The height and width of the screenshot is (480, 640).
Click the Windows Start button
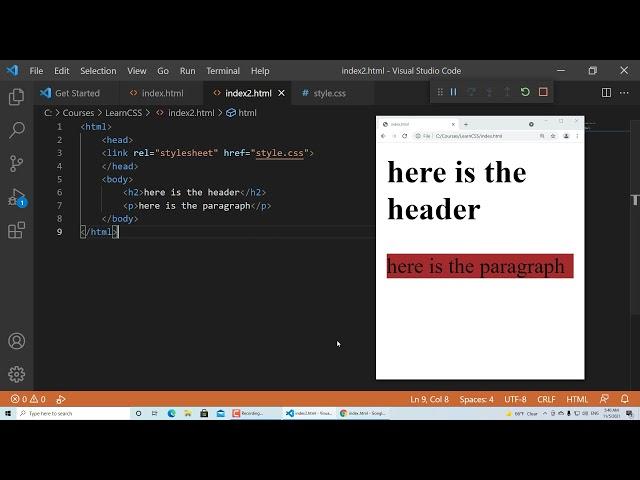tap(8, 413)
